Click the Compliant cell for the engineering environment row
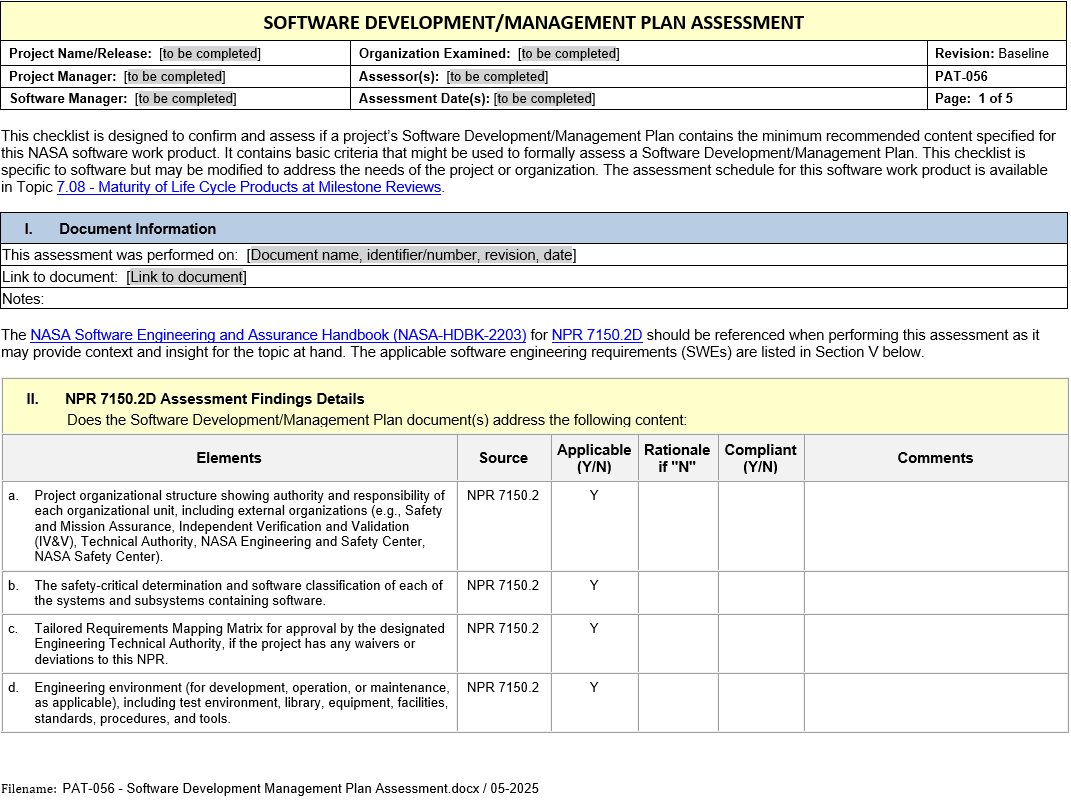The height and width of the screenshot is (800, 1071). point(760,702)
